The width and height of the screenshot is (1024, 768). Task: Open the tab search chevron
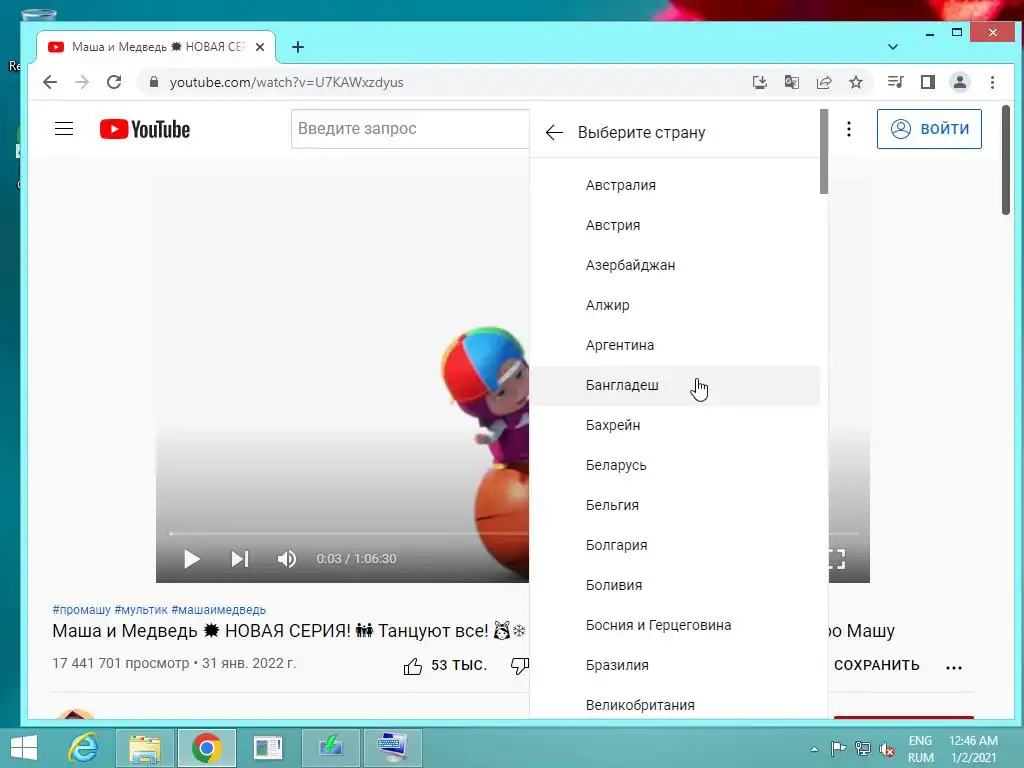coord(893,47)
